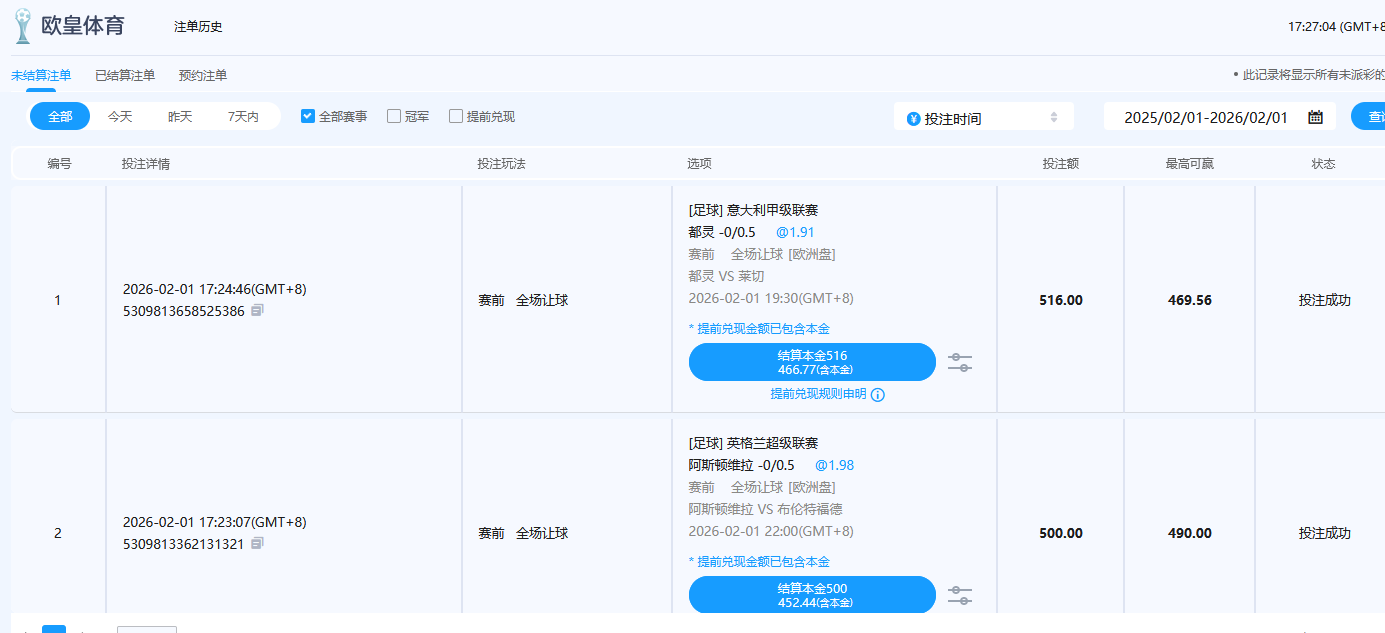Image resolution: width=1385 pixels, height=633 pixels.
Task: Click info icon beside 提前兑现规则申明
Action: point(878,395)
